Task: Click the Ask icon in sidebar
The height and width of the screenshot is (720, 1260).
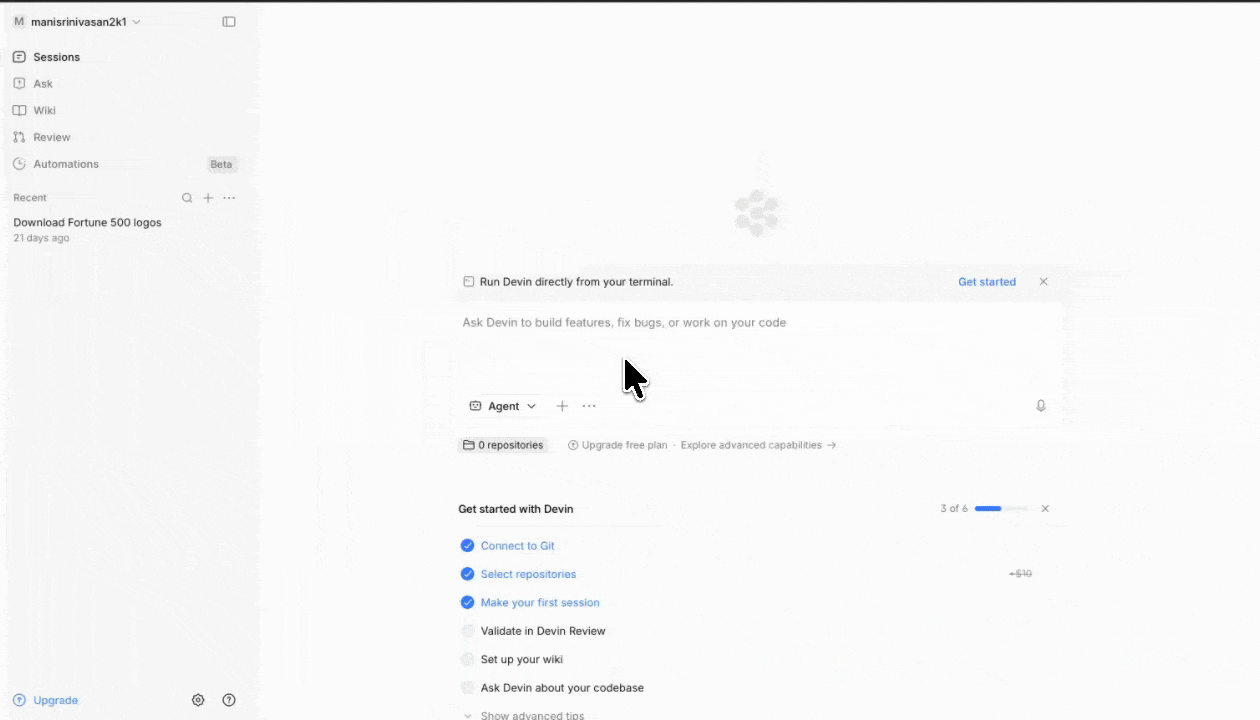Action: pos(19,84)
